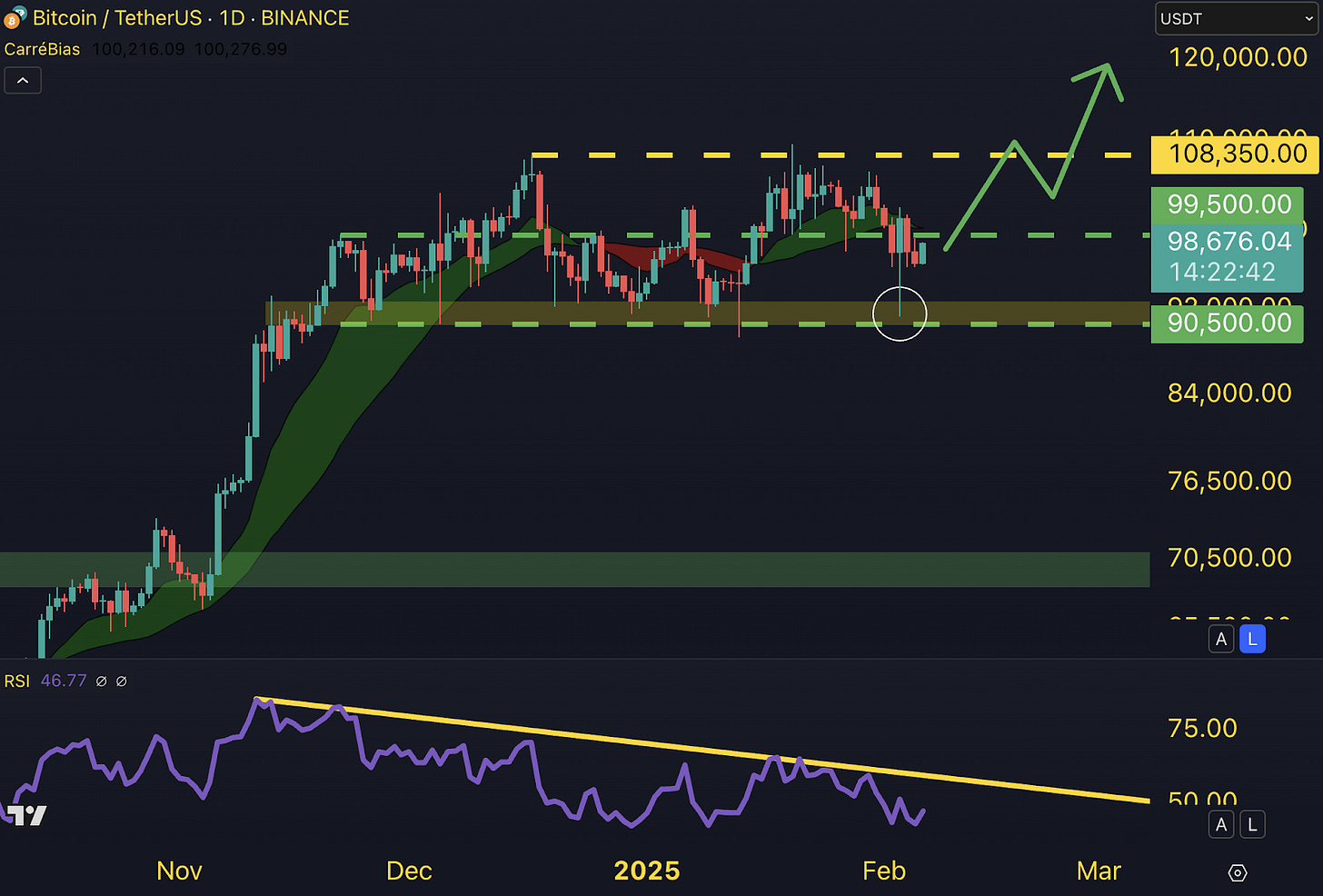Click the RSI indicator label

(17, 681)
